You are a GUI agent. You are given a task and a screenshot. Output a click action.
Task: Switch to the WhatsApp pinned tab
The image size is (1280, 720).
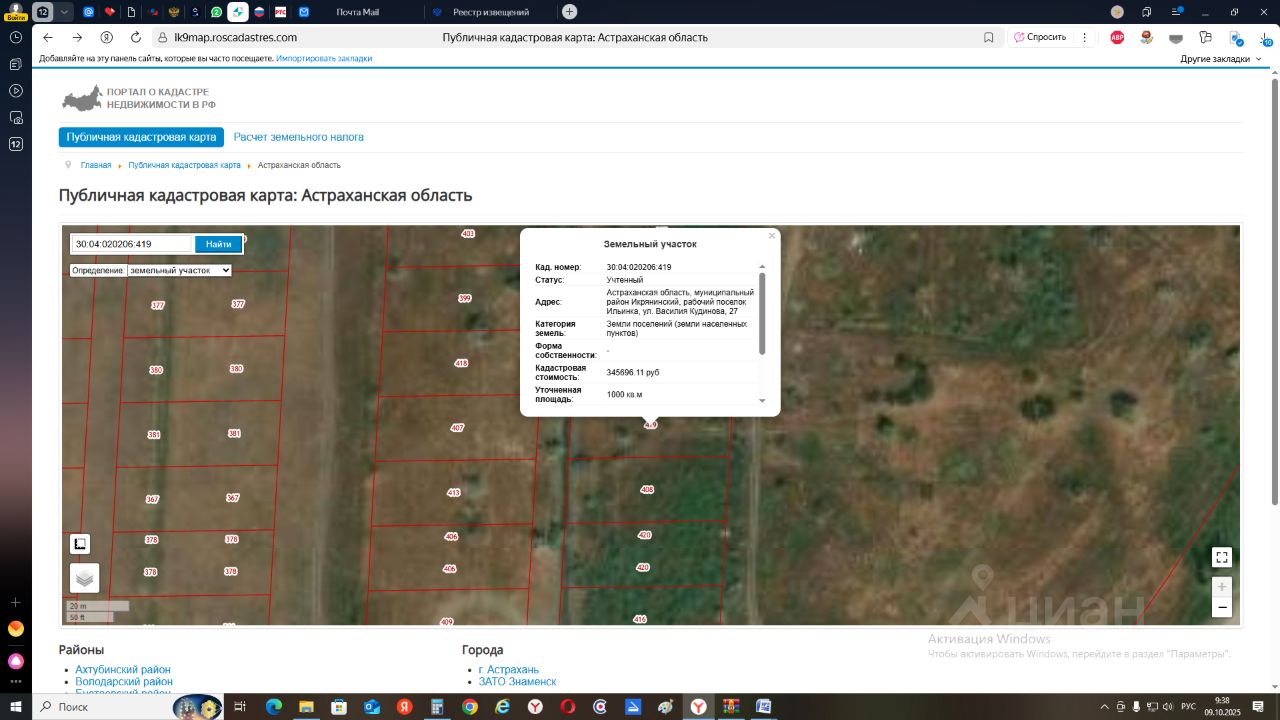[x=217, y=12]
